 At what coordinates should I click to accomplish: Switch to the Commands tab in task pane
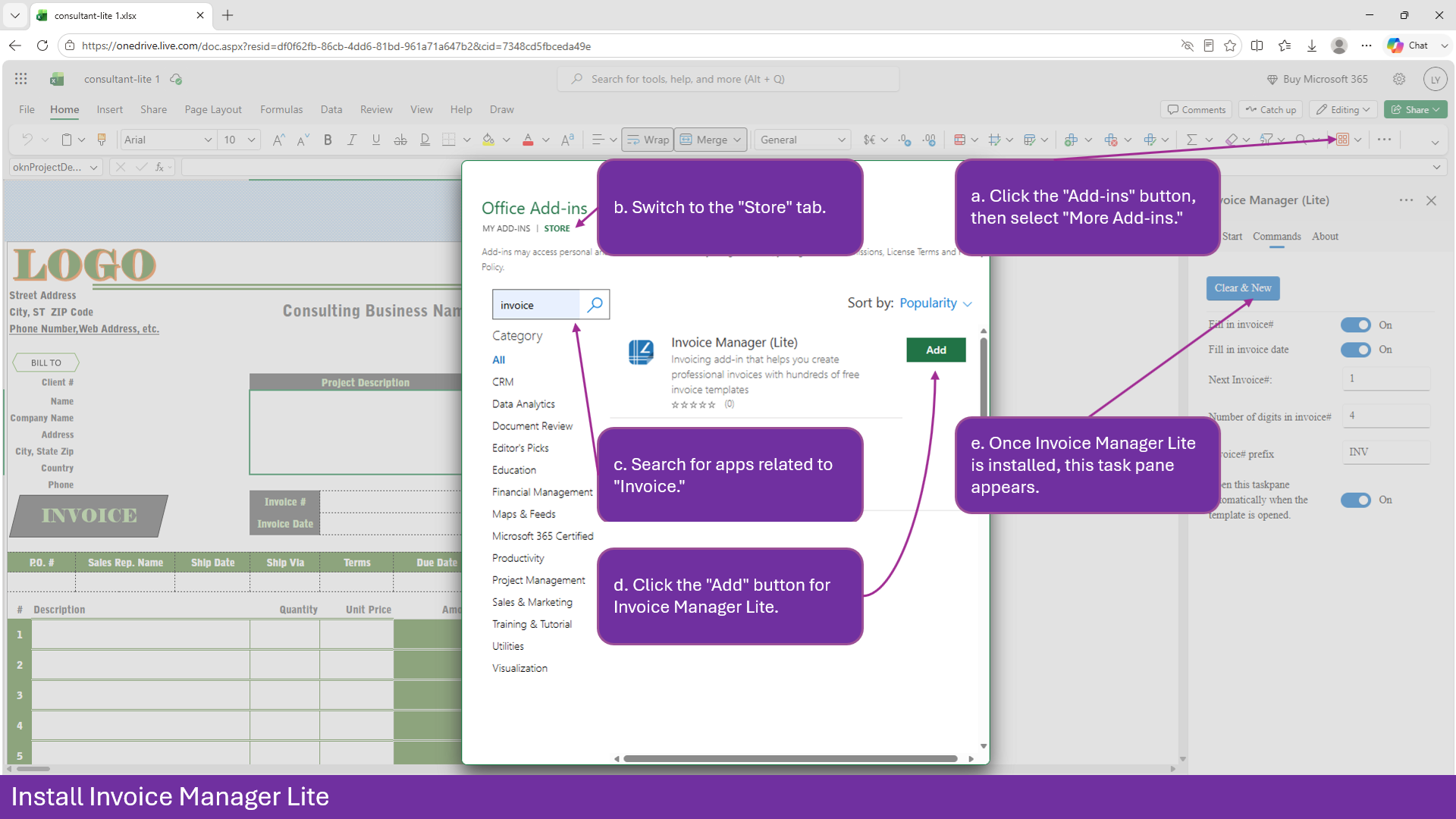click(1277, 237)
